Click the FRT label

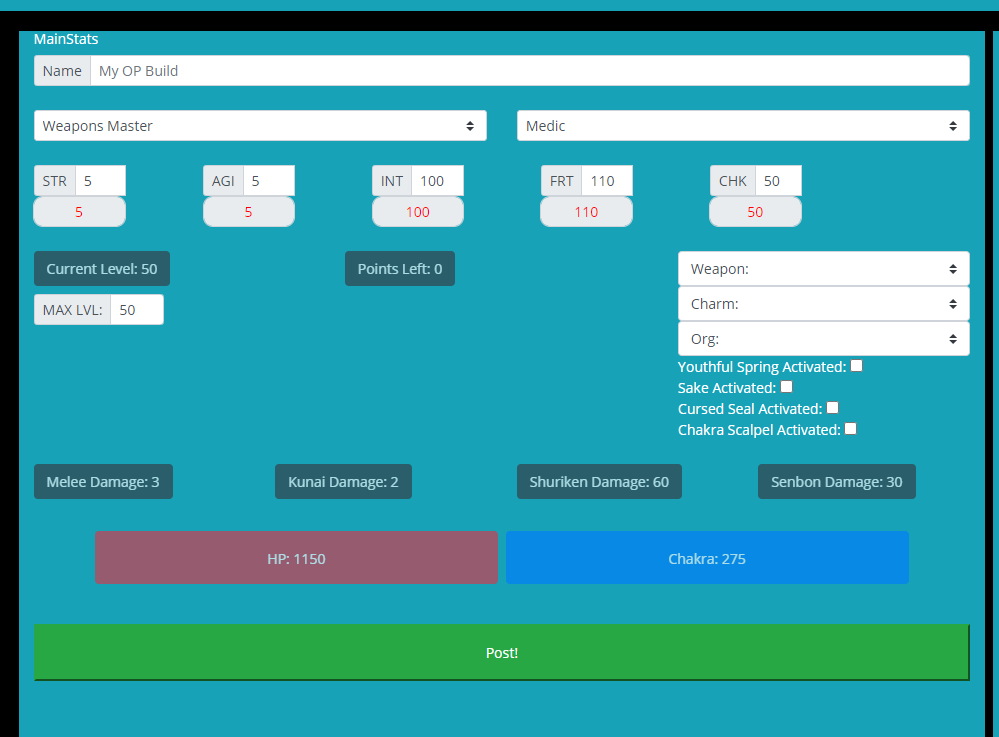561,181
